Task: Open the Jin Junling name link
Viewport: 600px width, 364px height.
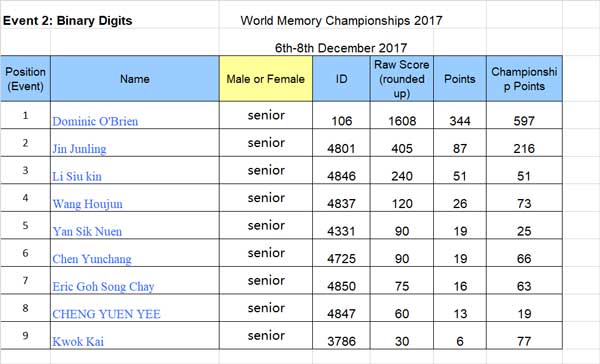Action: 79,149
